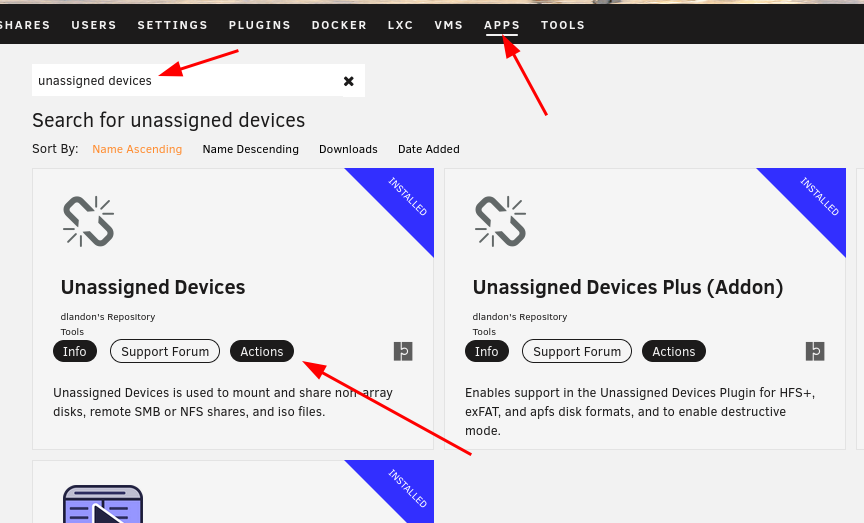864x523 pixels.
Task: Click the Installed ribbon on the bottom card
Action: (407, 488)
